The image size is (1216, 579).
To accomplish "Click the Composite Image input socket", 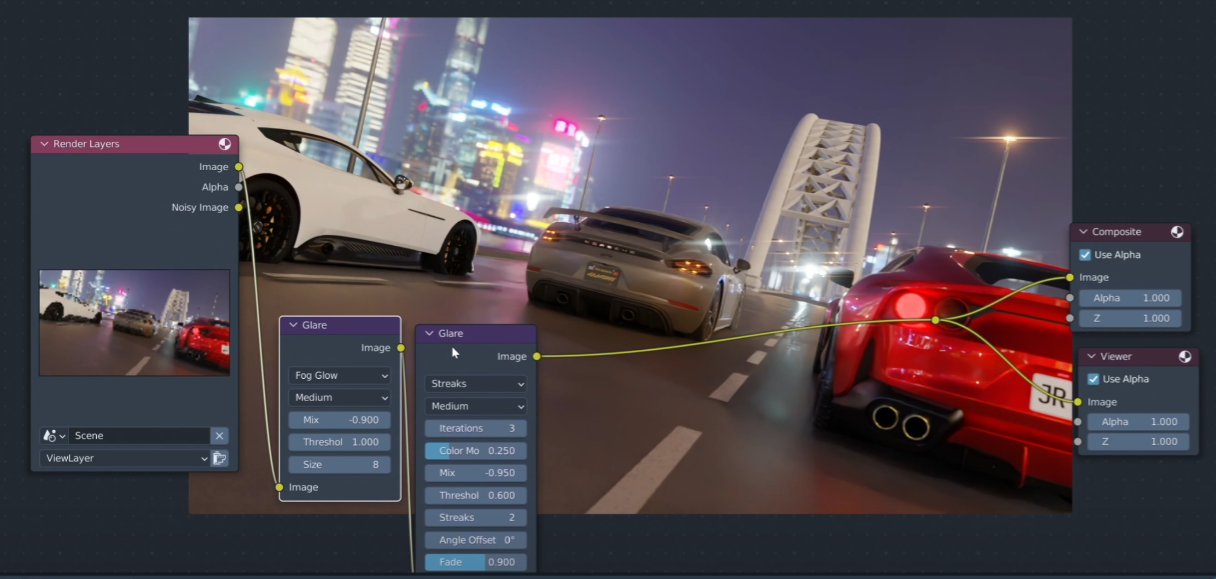I will 1070,277.
